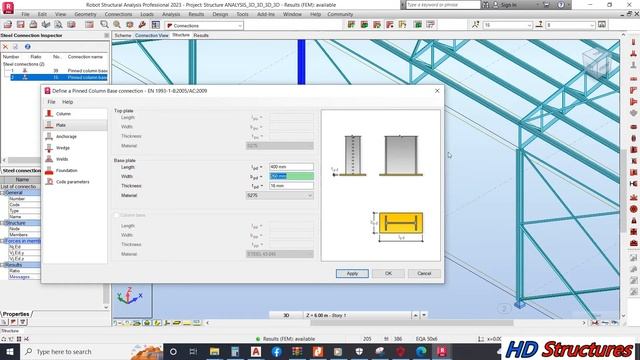
Task: Switch to the Connection View tab
Action: click(x=151, y=36)
